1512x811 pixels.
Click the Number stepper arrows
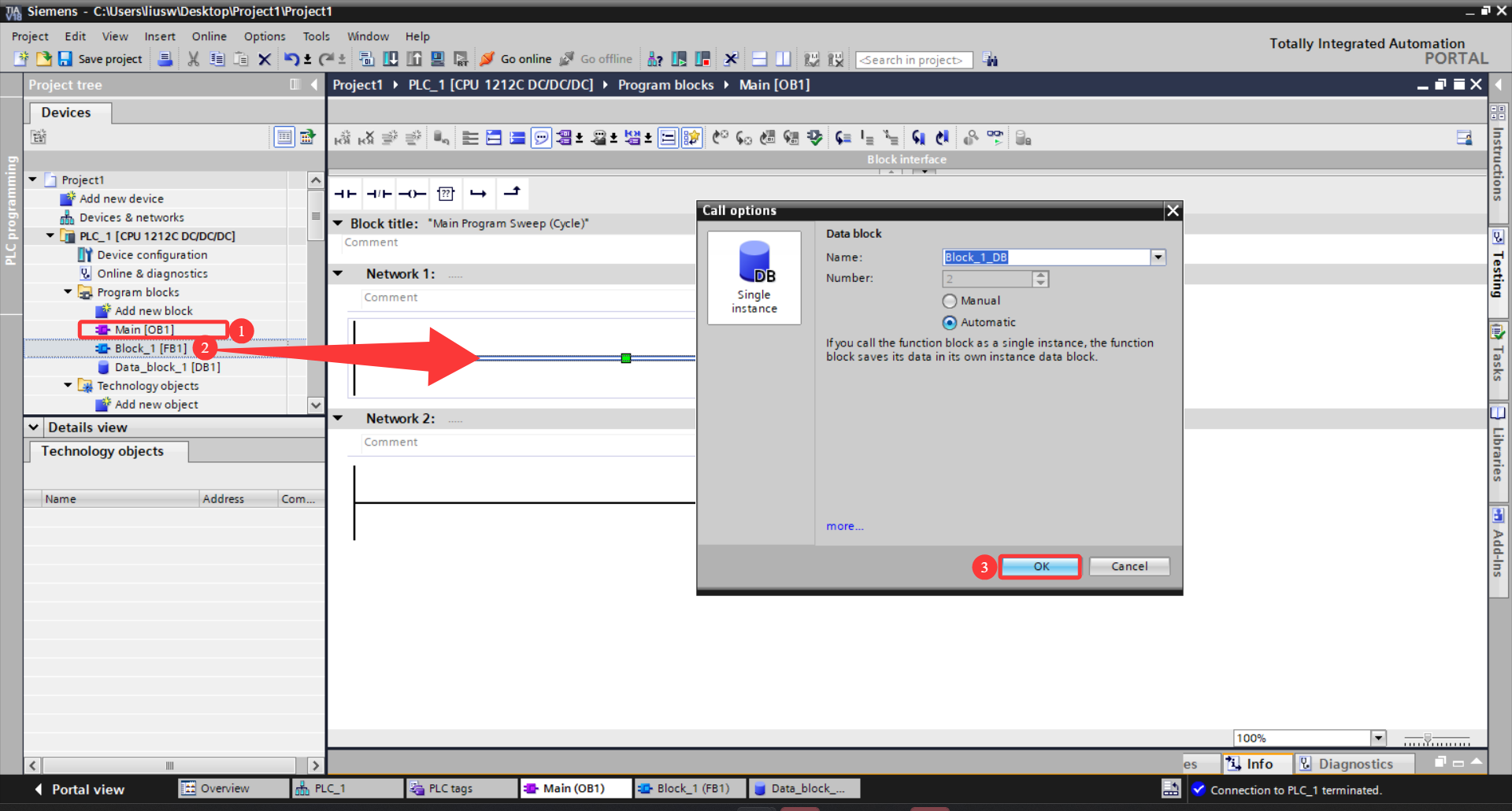[x=1040, y=279]
